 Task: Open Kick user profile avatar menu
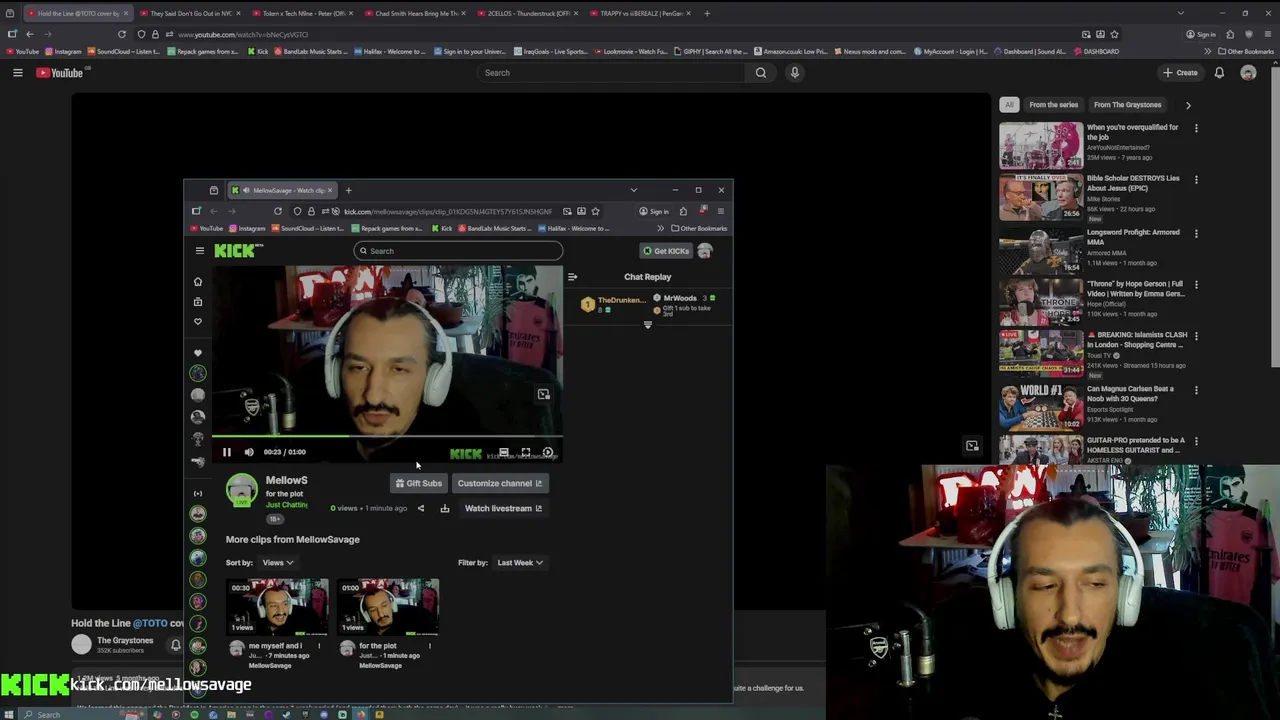click(705, 251)
